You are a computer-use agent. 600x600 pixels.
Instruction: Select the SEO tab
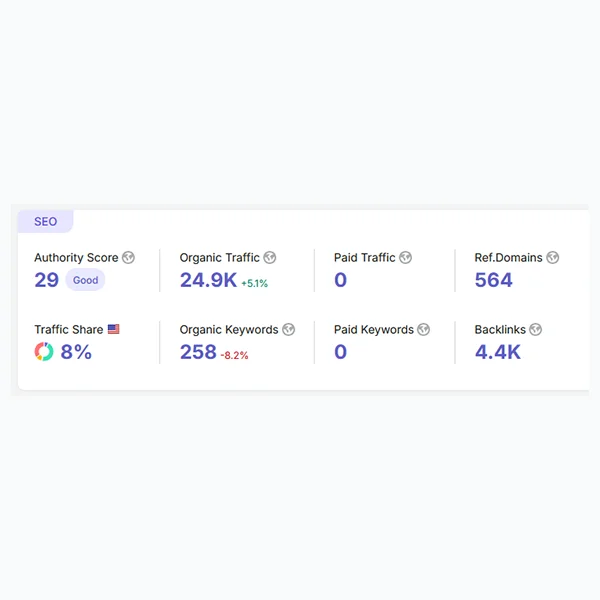[46, 222]
